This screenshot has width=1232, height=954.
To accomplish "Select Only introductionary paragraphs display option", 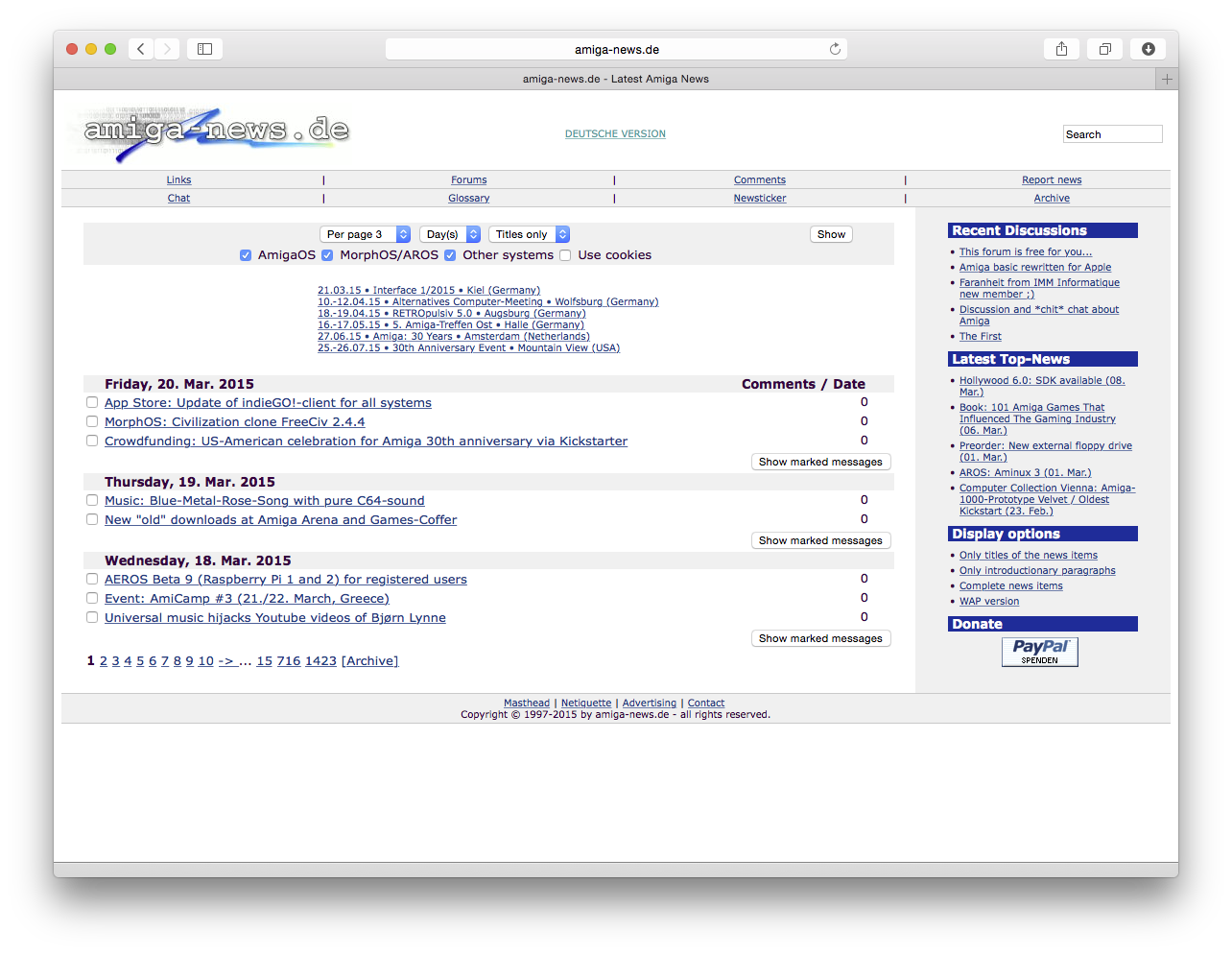I will (1037, 570).
